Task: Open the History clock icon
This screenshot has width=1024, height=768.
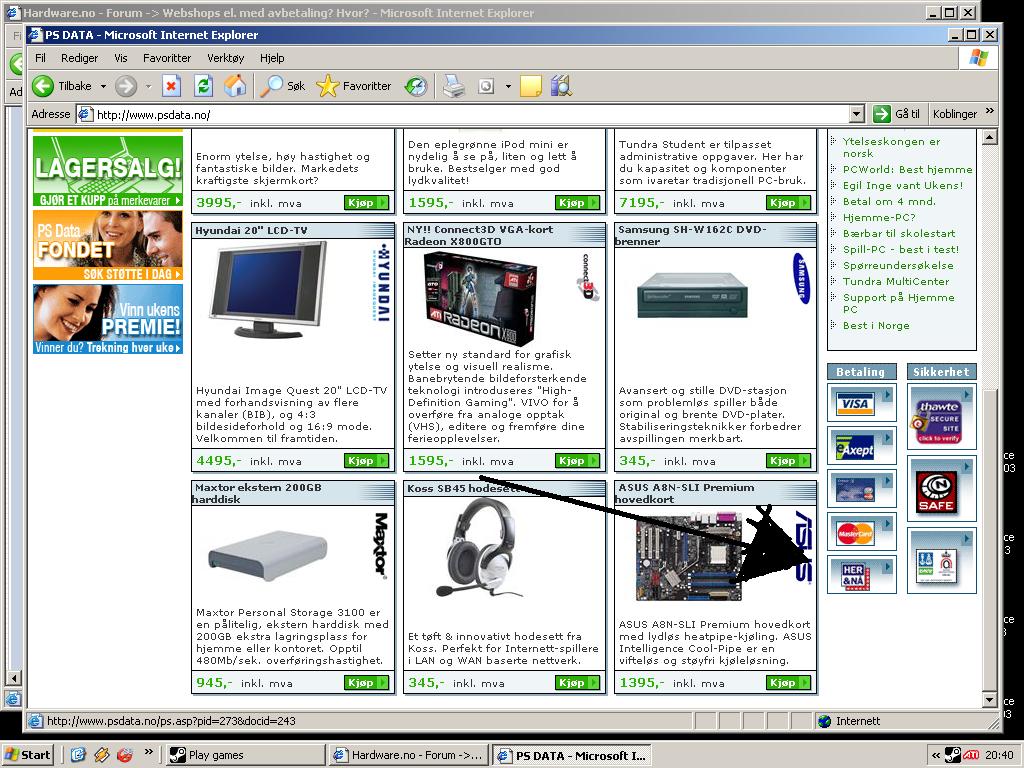Action: point(416,86)
